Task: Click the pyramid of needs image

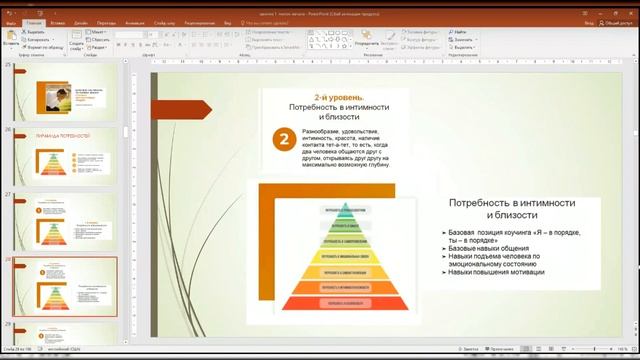Action: [x=345, y=256]
